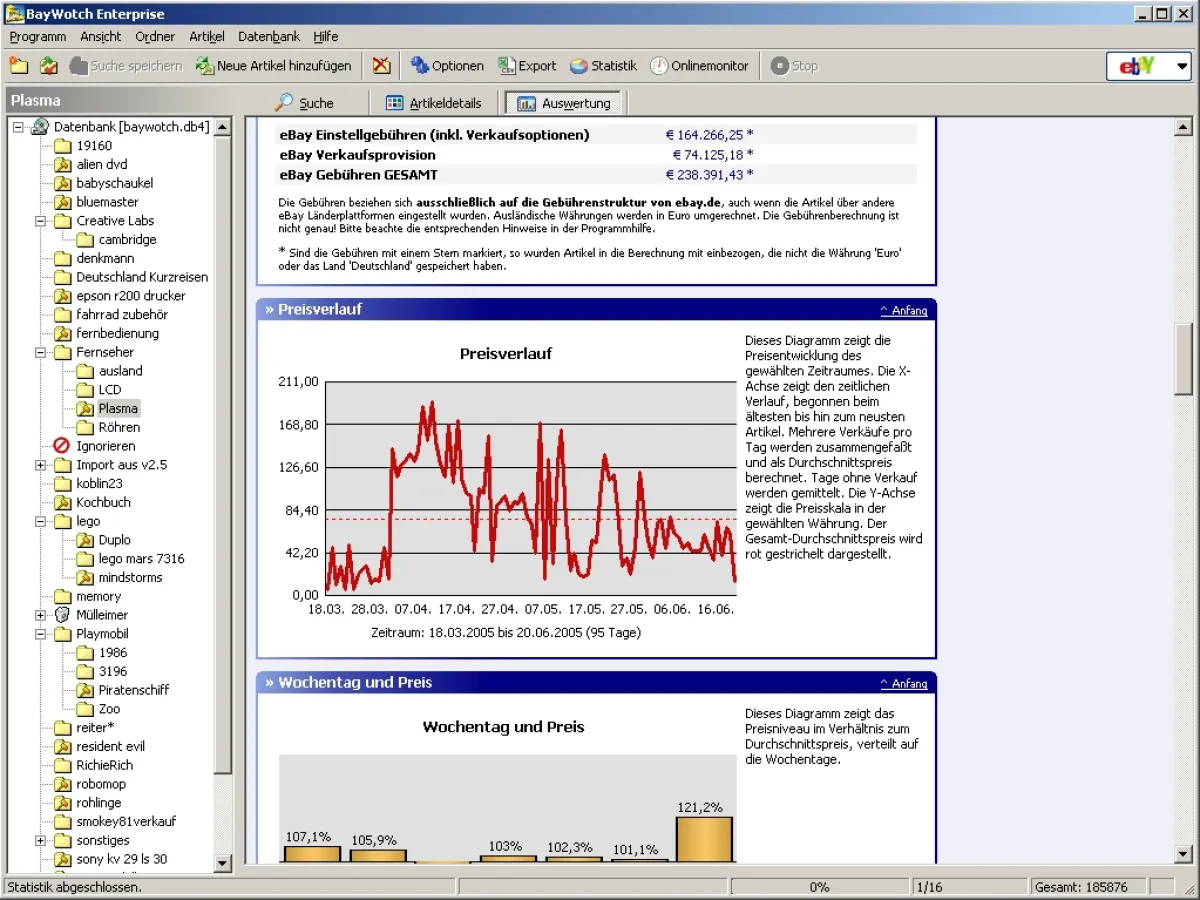Click the new folder icon in toolbar
1200x900 pixels.
point(19,66)
